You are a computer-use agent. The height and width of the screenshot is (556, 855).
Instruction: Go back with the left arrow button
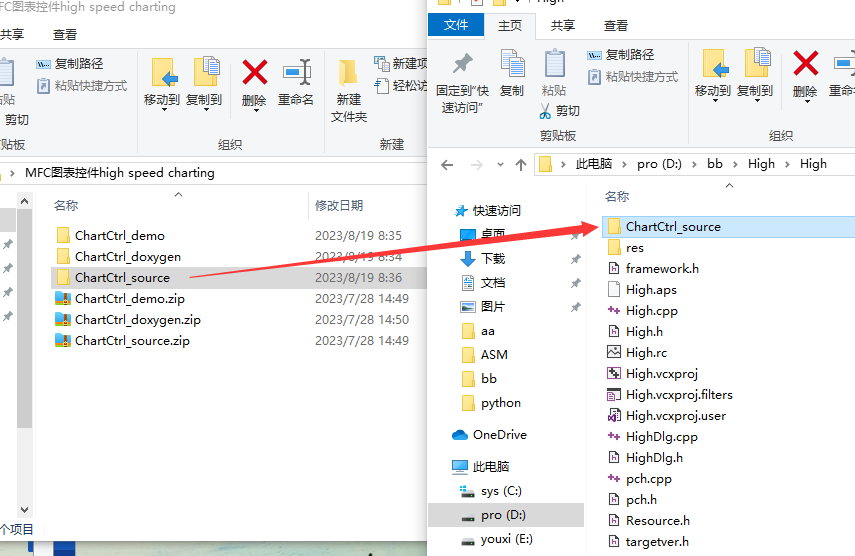(447, 165)
